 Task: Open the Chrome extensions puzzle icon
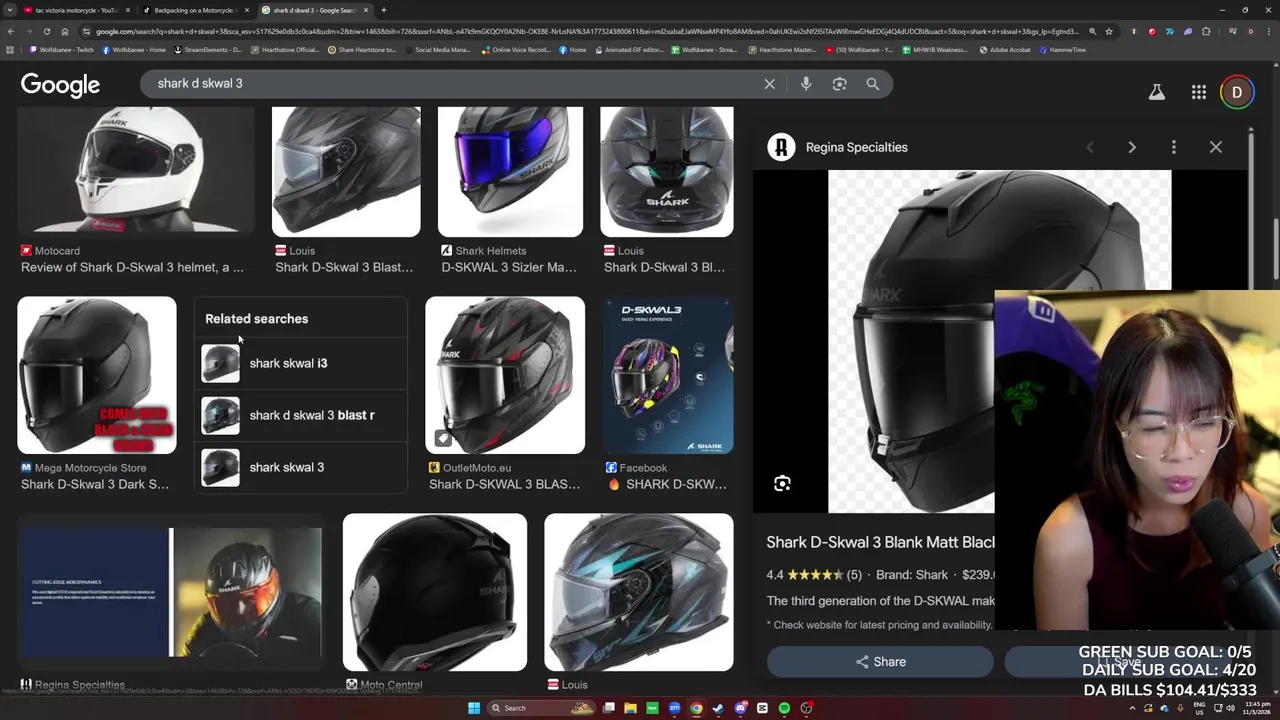(1206, 31)
